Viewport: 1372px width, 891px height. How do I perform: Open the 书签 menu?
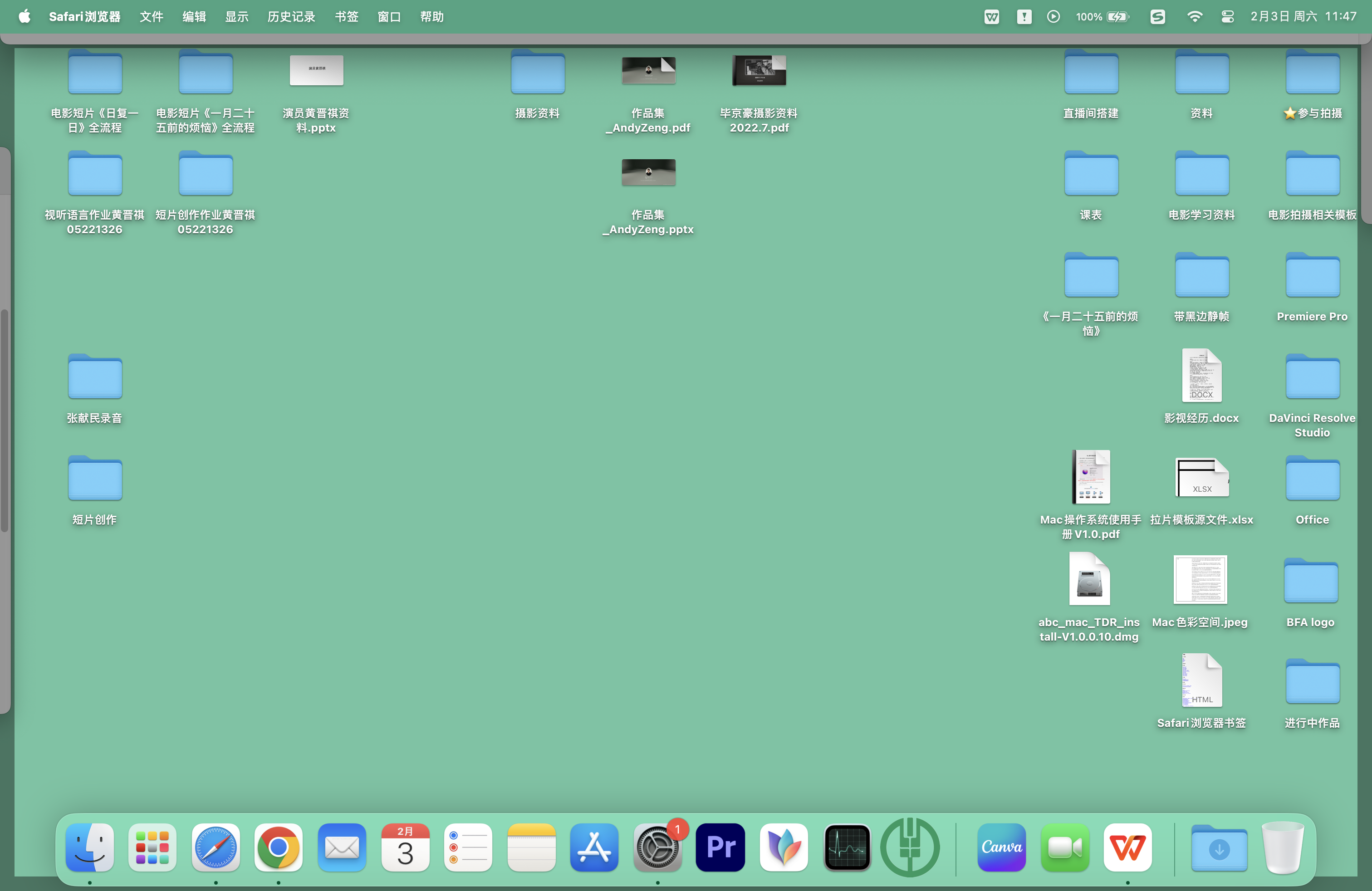pos(347,17)
